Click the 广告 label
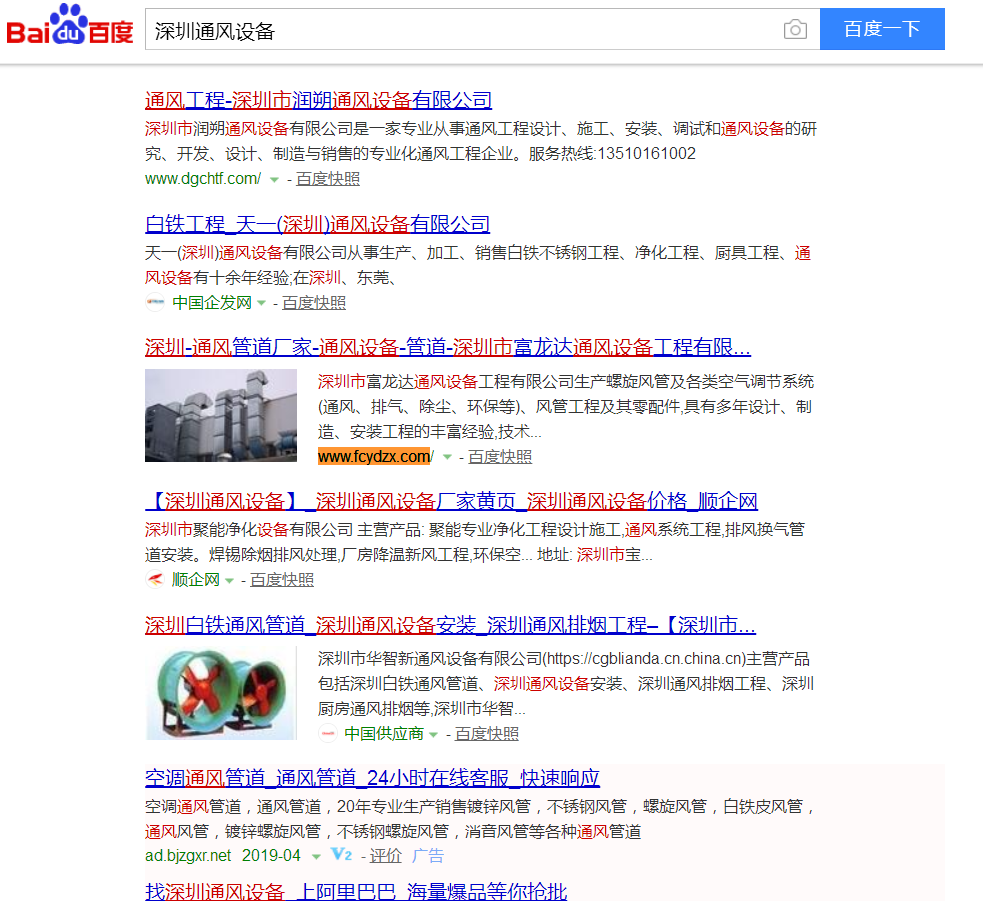This screenshot has width=983, height=901. [x=428, y=855]
